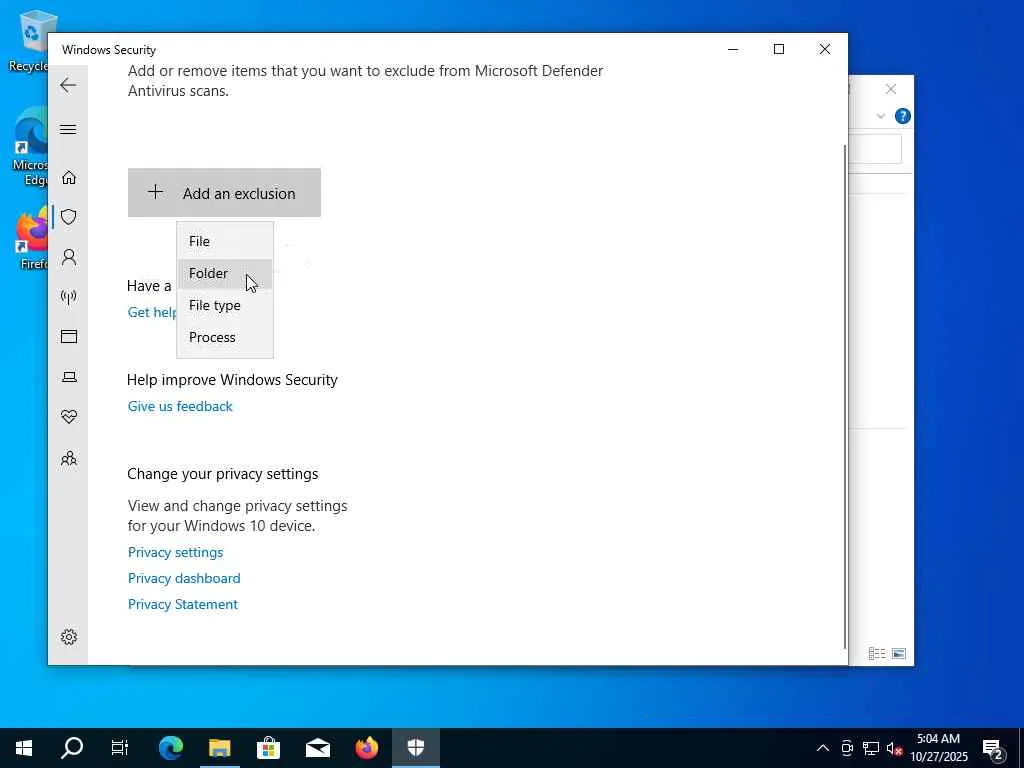The width and height of the screenshot is (1024, 768).
Task: Open the hamburger navigation menu
Action: click(68, 129)
